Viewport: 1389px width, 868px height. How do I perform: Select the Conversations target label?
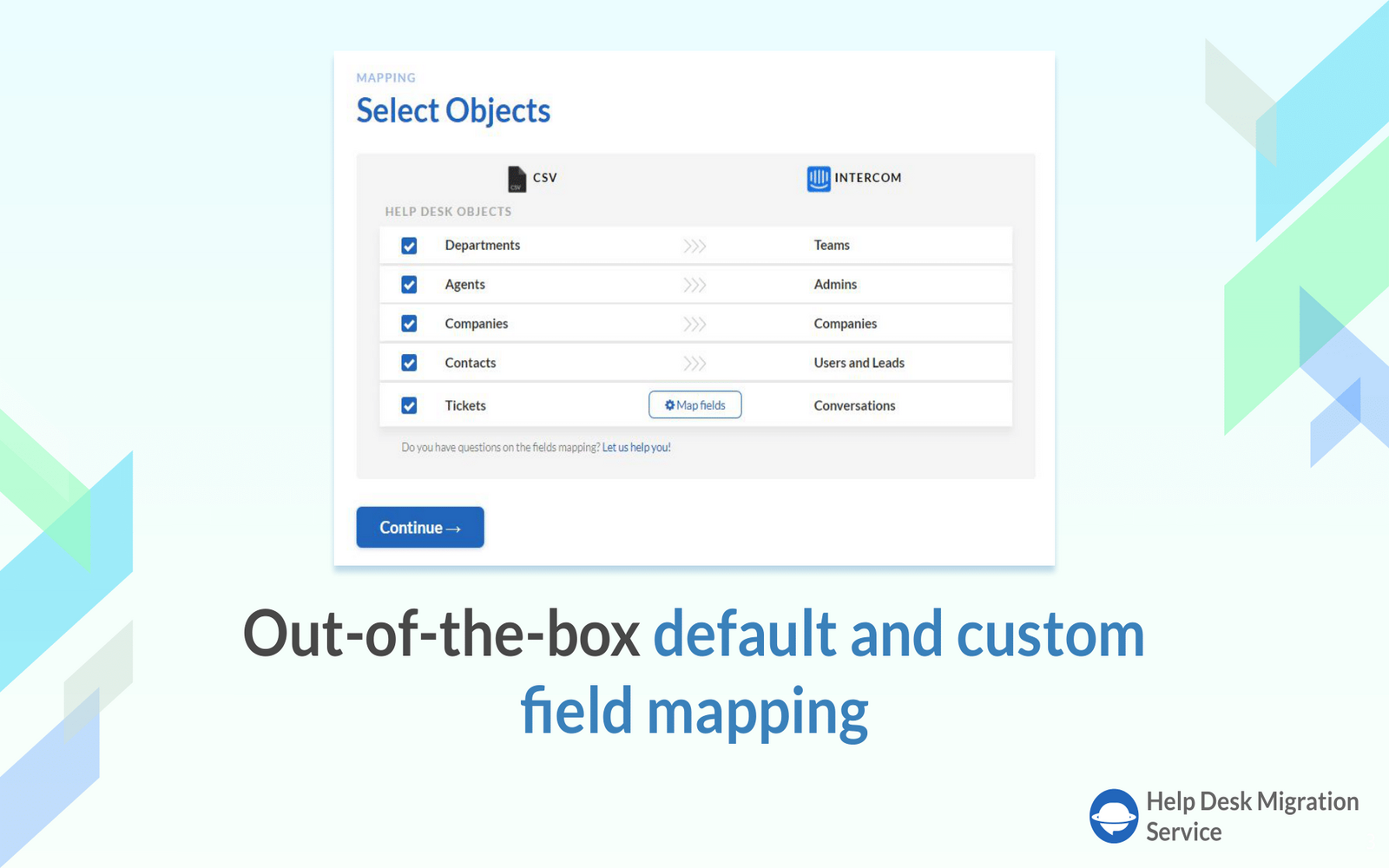[854, 406]
